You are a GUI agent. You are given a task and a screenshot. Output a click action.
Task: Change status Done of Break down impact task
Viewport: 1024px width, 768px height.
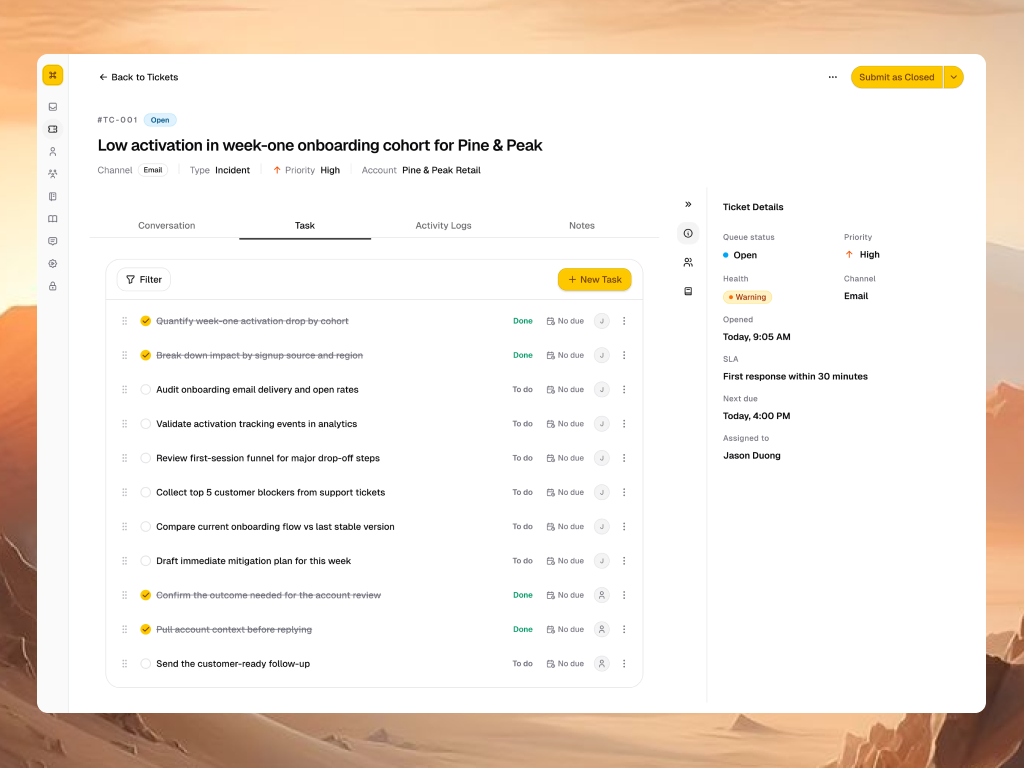(523, 355)
